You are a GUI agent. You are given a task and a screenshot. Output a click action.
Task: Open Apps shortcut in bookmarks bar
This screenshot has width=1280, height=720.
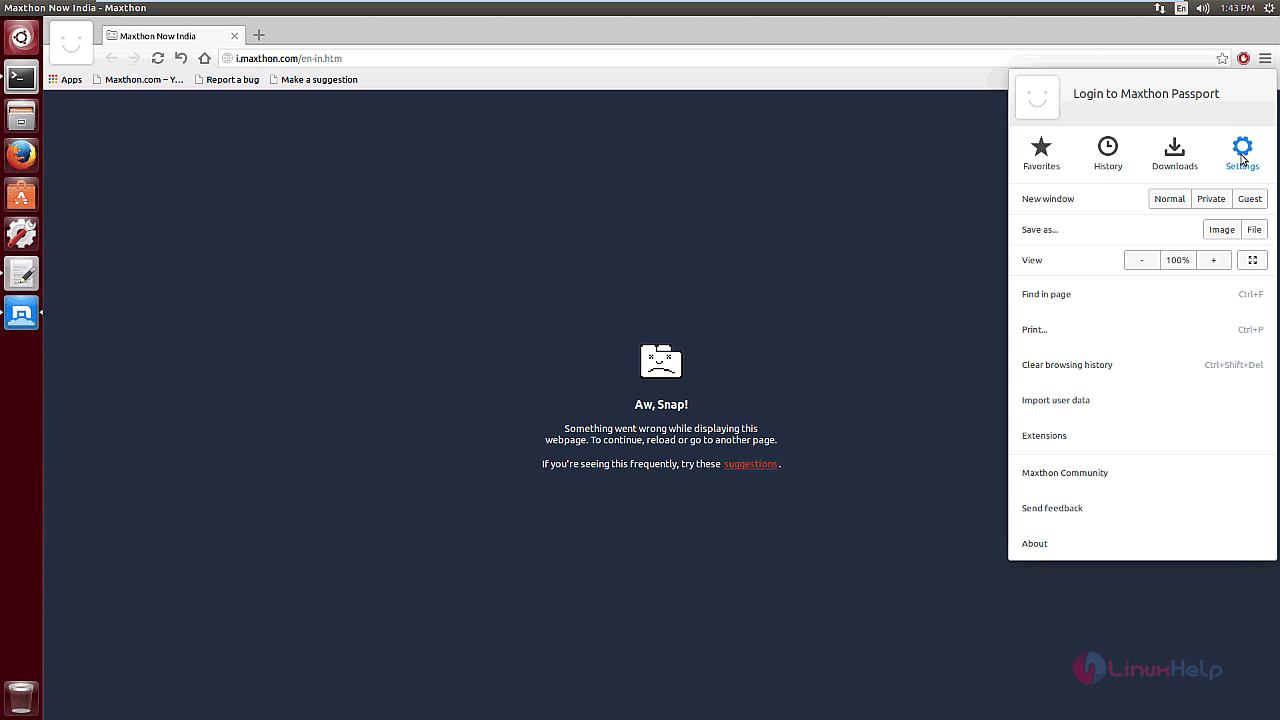coord(65,79)
